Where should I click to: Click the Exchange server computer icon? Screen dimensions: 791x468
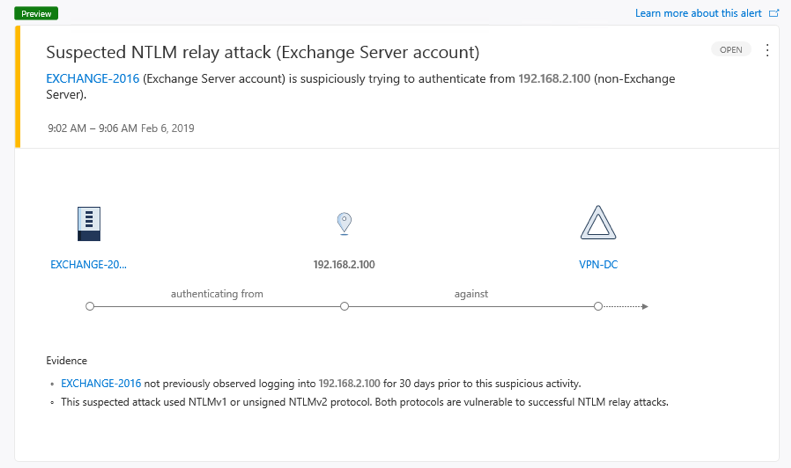pyautogui.click(x=89, y=223)
